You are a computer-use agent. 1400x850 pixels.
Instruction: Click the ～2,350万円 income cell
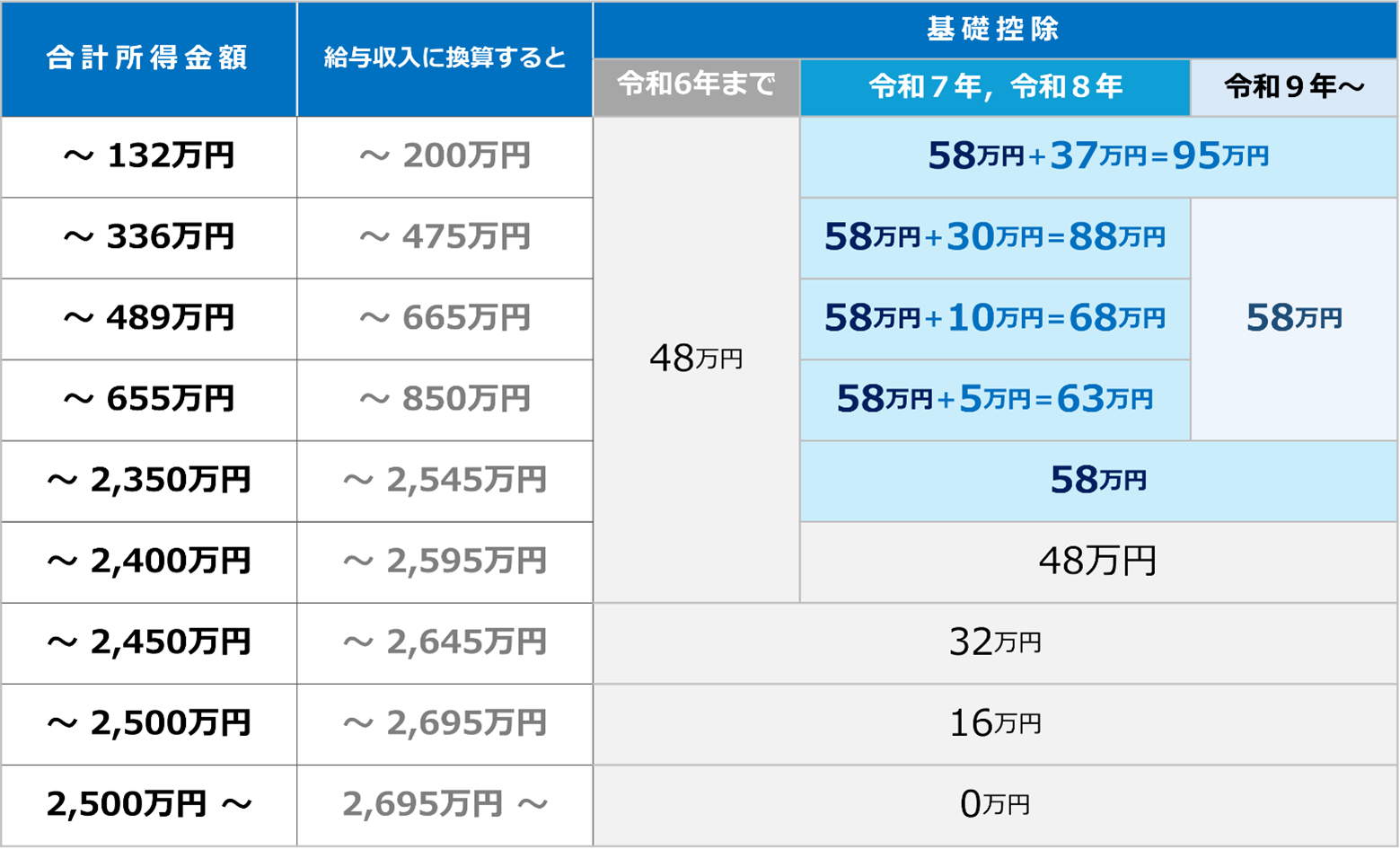pos(149,481)
